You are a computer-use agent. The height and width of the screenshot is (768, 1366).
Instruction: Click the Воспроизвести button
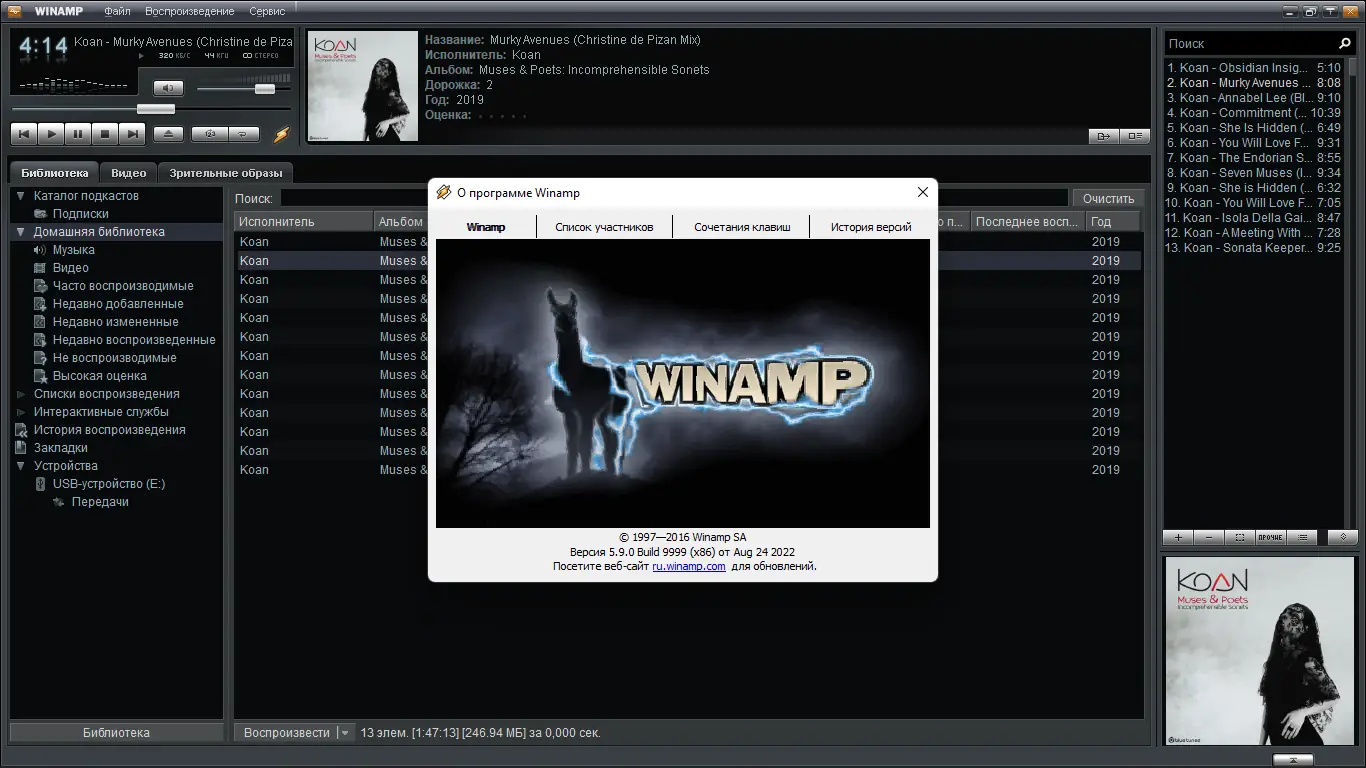pyautogui.click(x=286, y=733)
